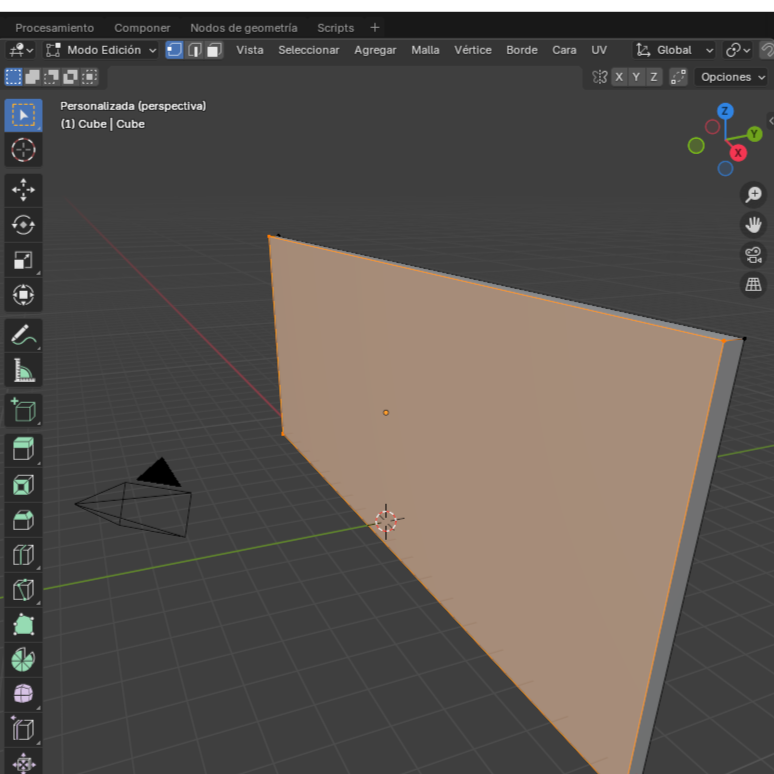774x774 pixels.
Task: Click the zoom magnifier viewport button
Action: click(x=753, y=195)
